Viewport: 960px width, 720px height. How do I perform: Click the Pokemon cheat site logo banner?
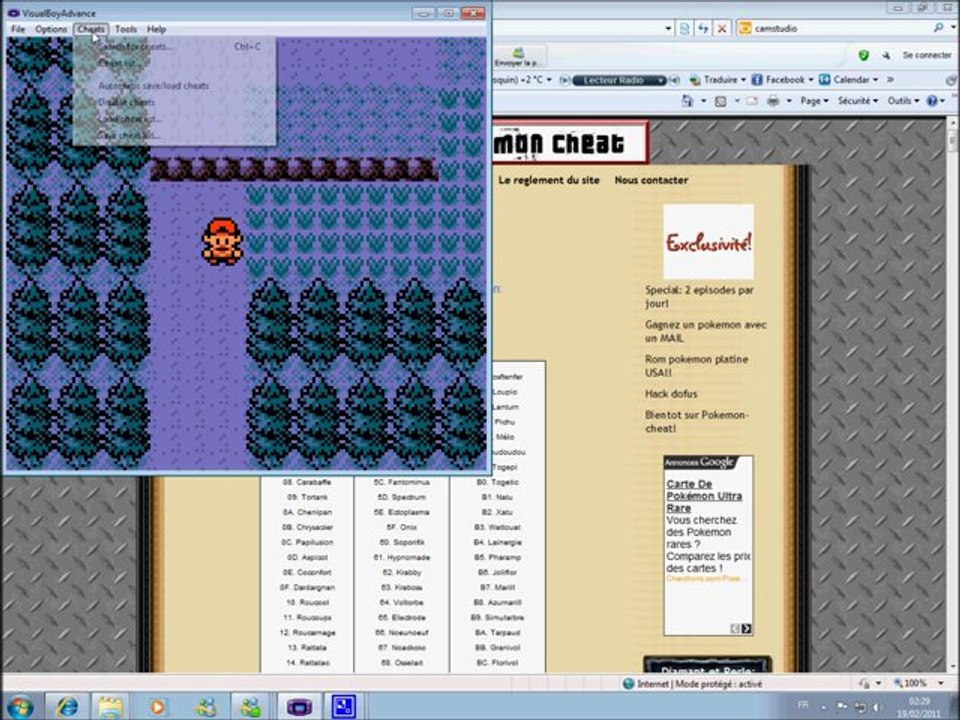coord(569,143)
